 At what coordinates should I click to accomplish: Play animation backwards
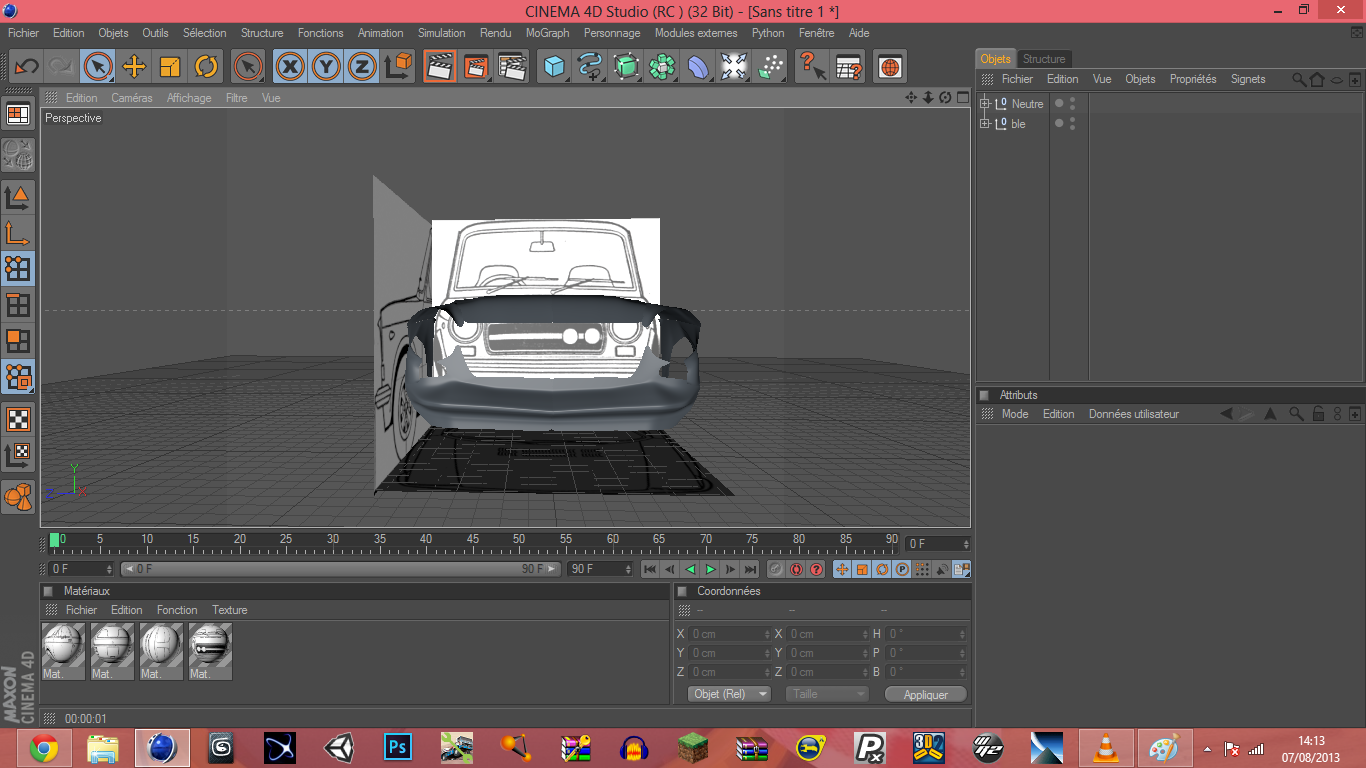(690, 569)
